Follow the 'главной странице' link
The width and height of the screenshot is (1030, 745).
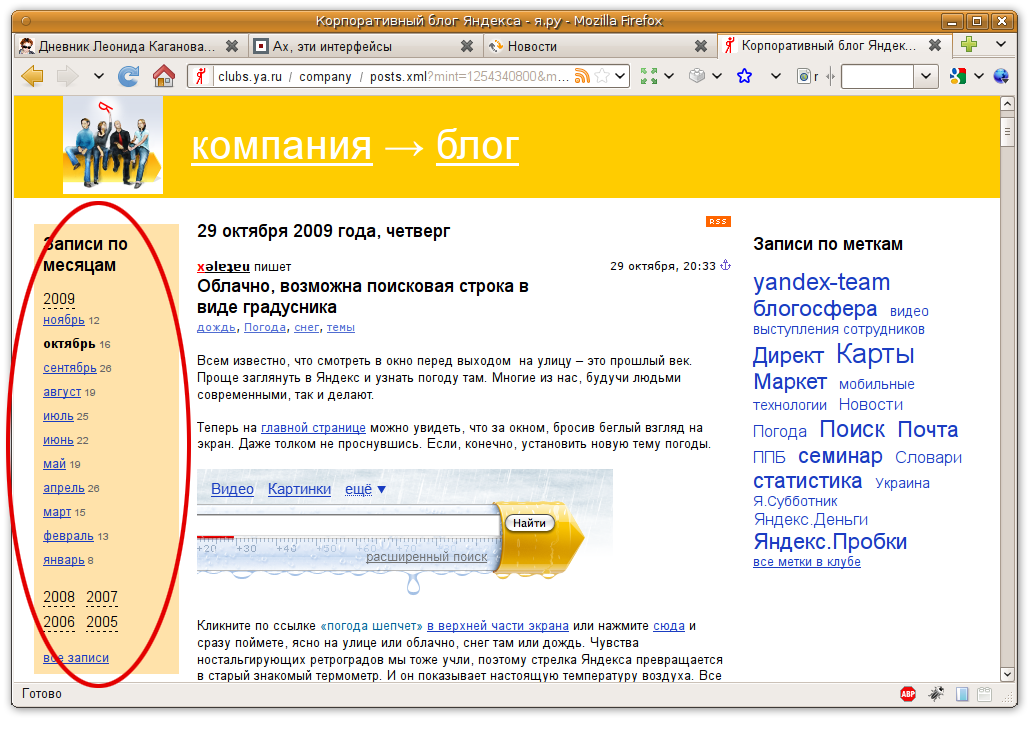[313, 428]
